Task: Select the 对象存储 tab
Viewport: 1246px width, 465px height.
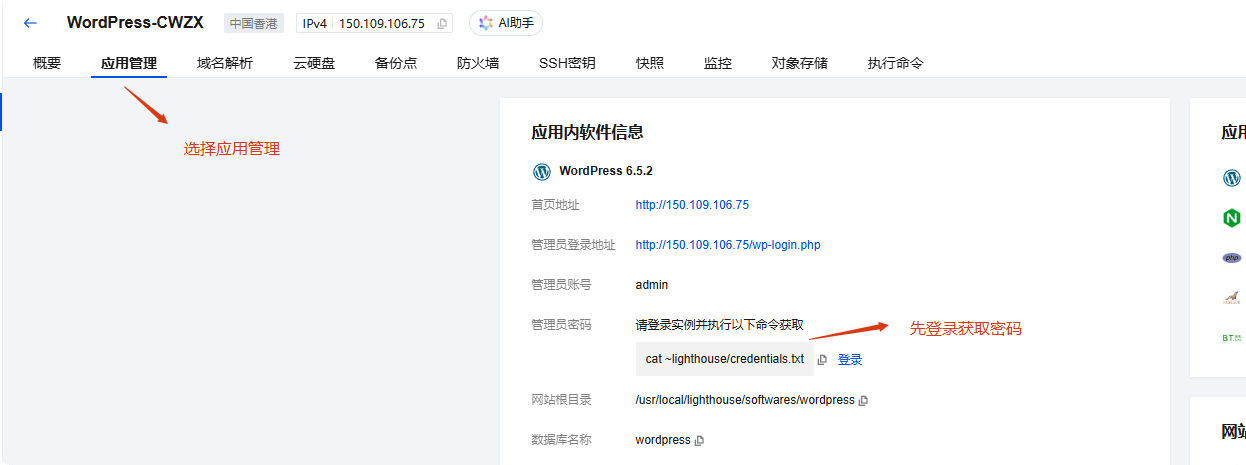Action: (799, 63)
